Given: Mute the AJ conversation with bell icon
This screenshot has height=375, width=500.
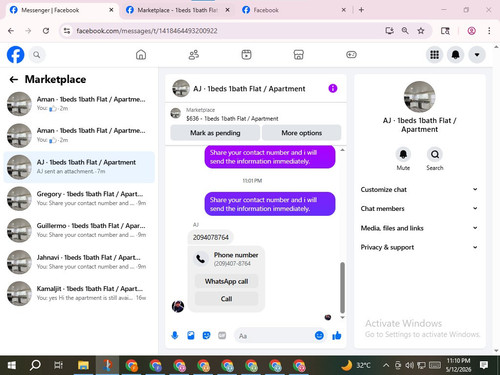Looking at the screenshot, I should [x=403, y=154].
